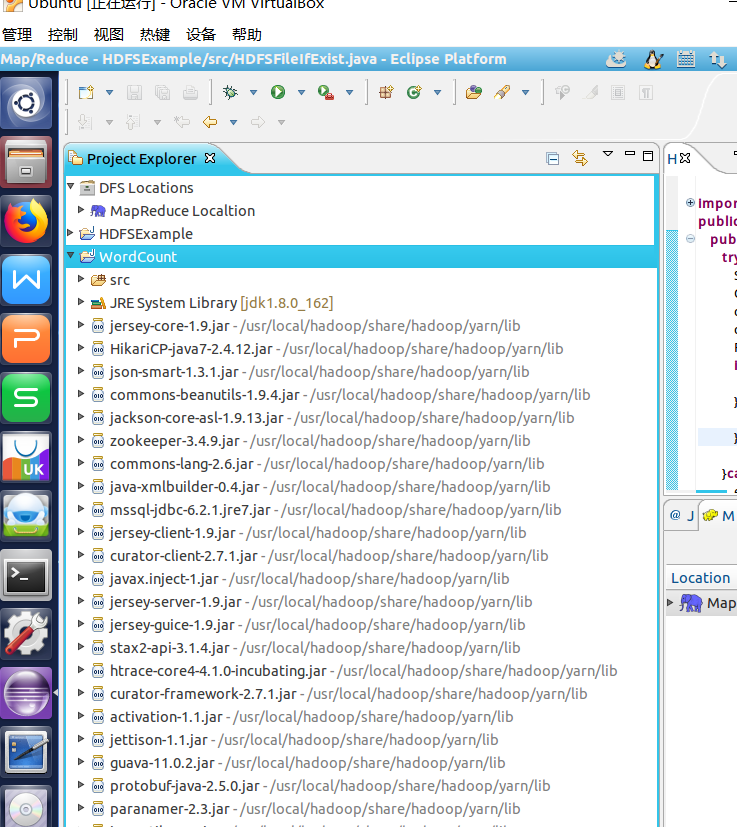The image size is (737, 827).
Task: Click the Last Edit Location icon
Action: [182, 122]
